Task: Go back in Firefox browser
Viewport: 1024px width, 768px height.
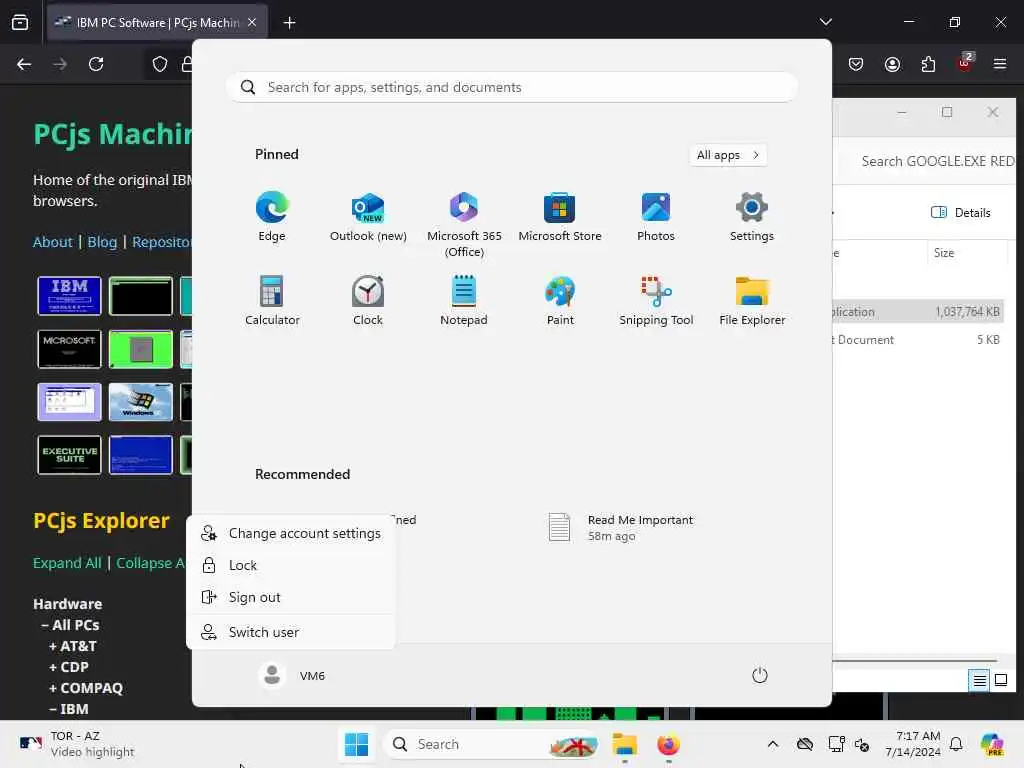Action: [x=24, y=64]
